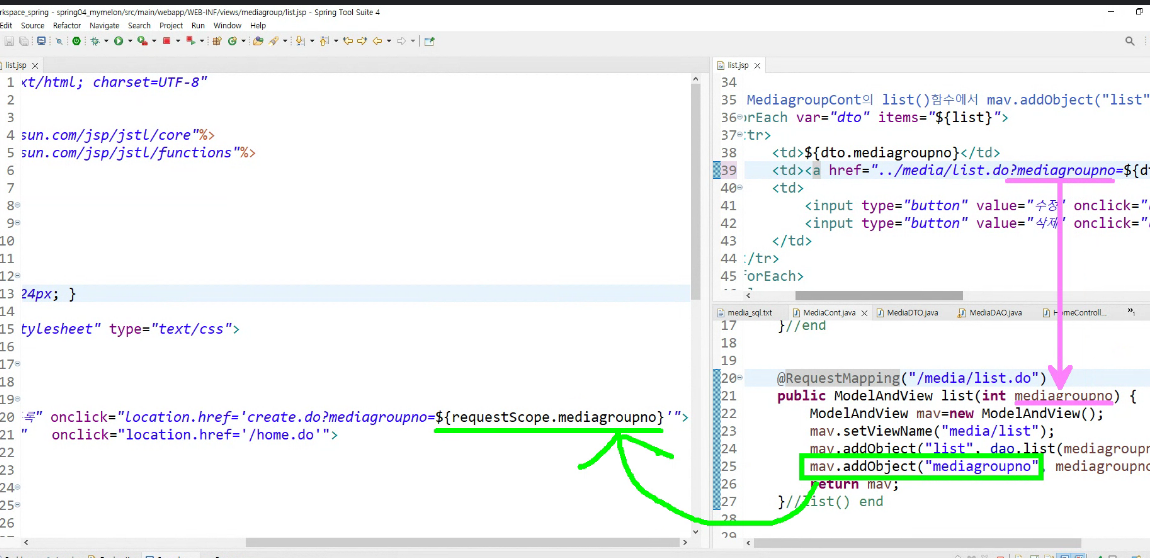
Task: Click the Skip All Breakpoints icon
Action: [59, 41]
